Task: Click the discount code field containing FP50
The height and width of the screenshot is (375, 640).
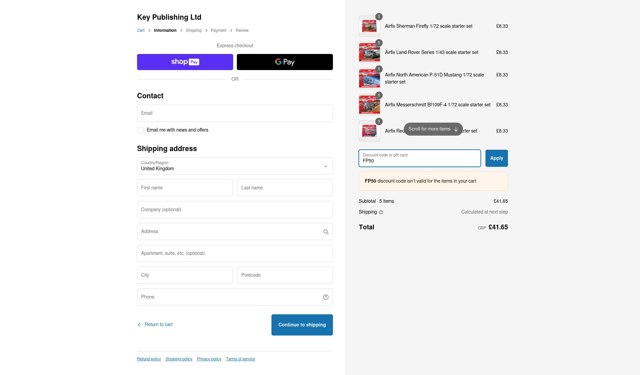Action: (420, 158)
